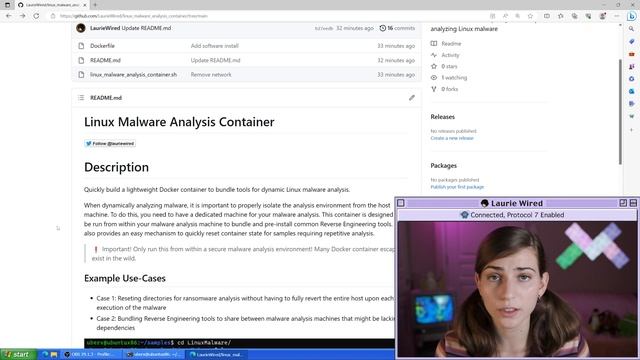Switch to the OBS taskbar window

click(x=92, y=354)
